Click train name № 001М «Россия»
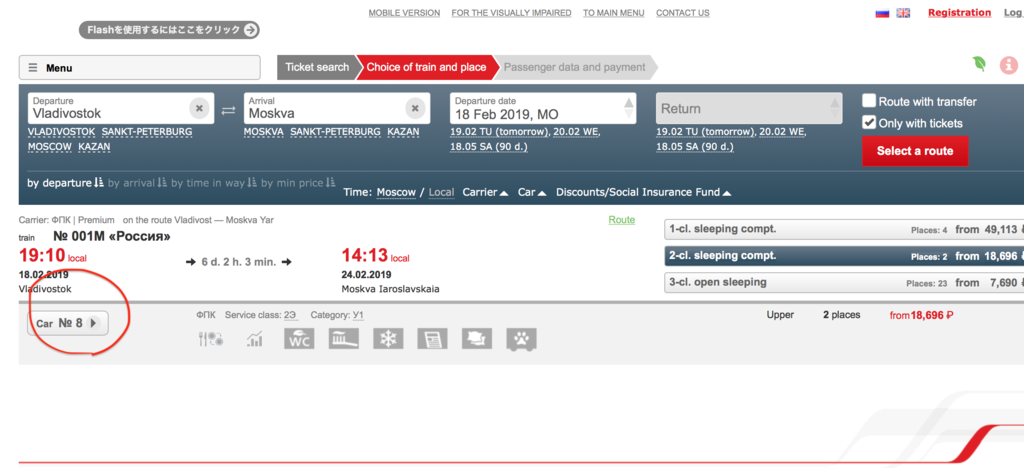 click(x=112, y=236)
